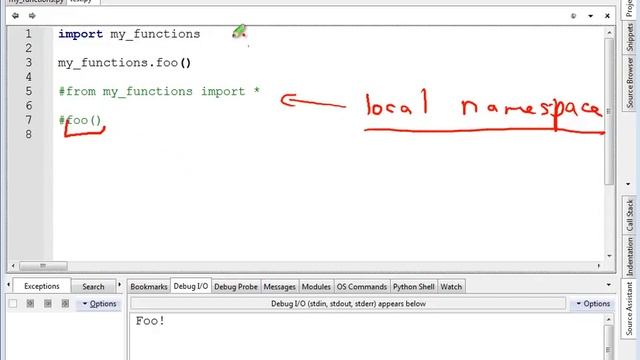Open Options menu in Debug I/O panel
640x360 pixels.
click(593, 304)
